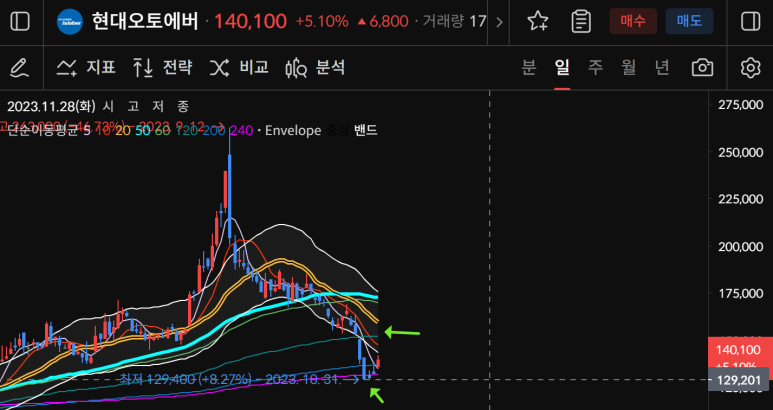The image size is (773, 410).
Task: Switch to 분 minute chart tab
Action: (x=528, y=68)
